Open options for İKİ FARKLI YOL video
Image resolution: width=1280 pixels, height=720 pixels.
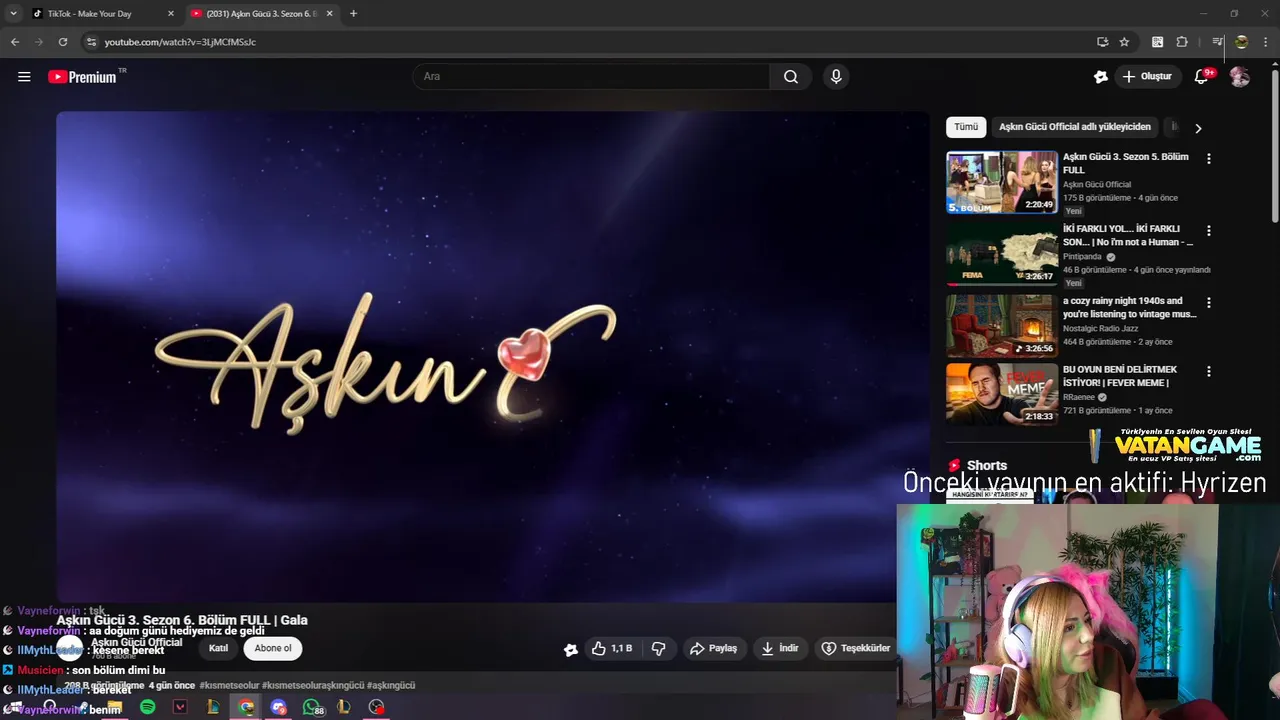[x=1209, y=230]
